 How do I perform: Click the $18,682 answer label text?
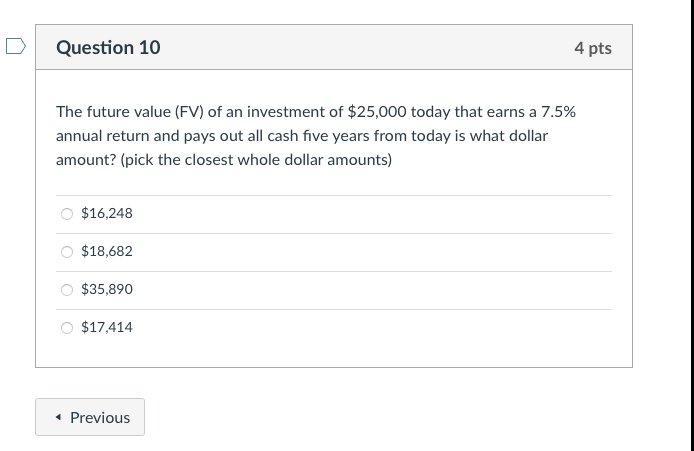107,251
